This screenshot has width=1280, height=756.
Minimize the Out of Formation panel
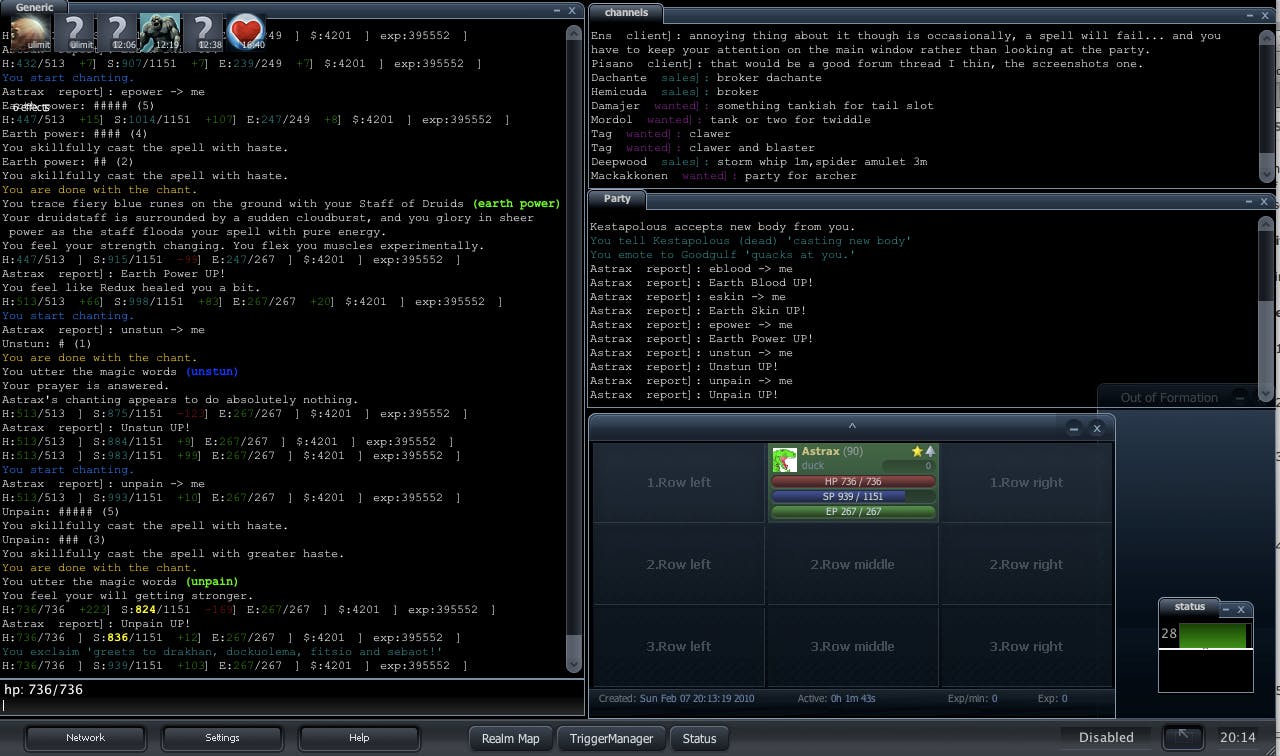1240,397
